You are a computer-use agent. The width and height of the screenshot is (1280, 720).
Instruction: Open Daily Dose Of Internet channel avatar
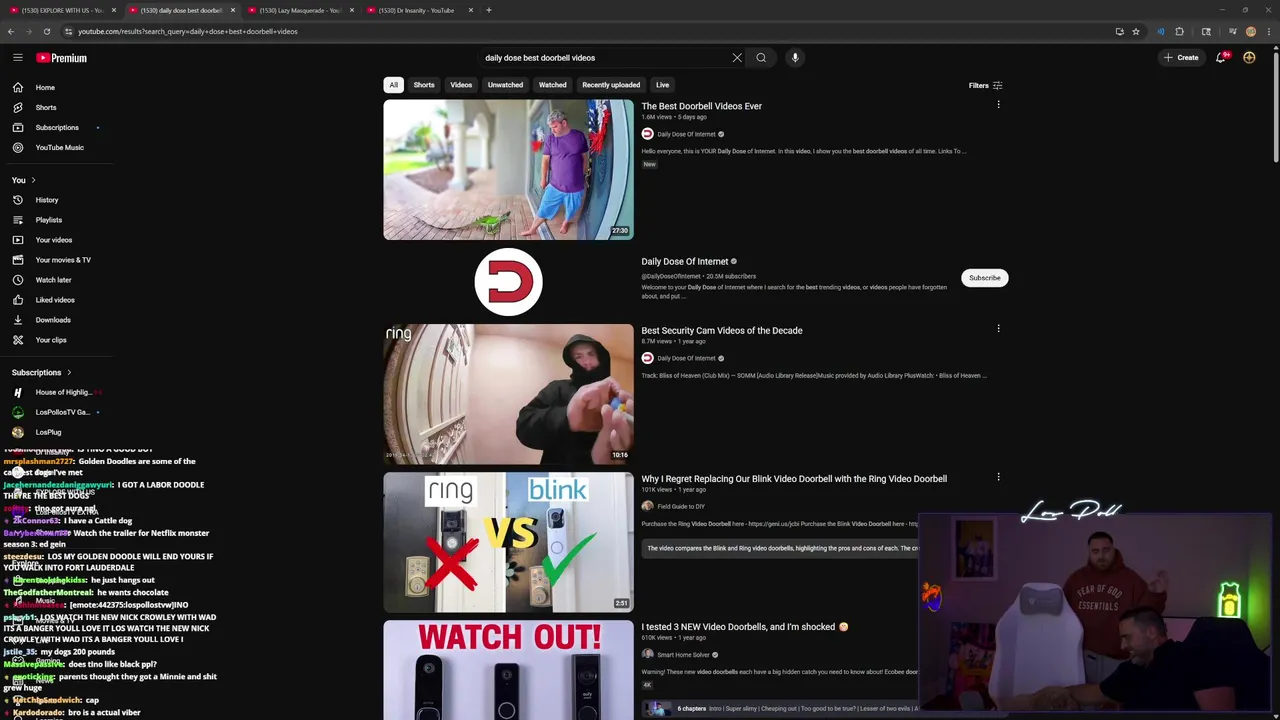(508, 282)
